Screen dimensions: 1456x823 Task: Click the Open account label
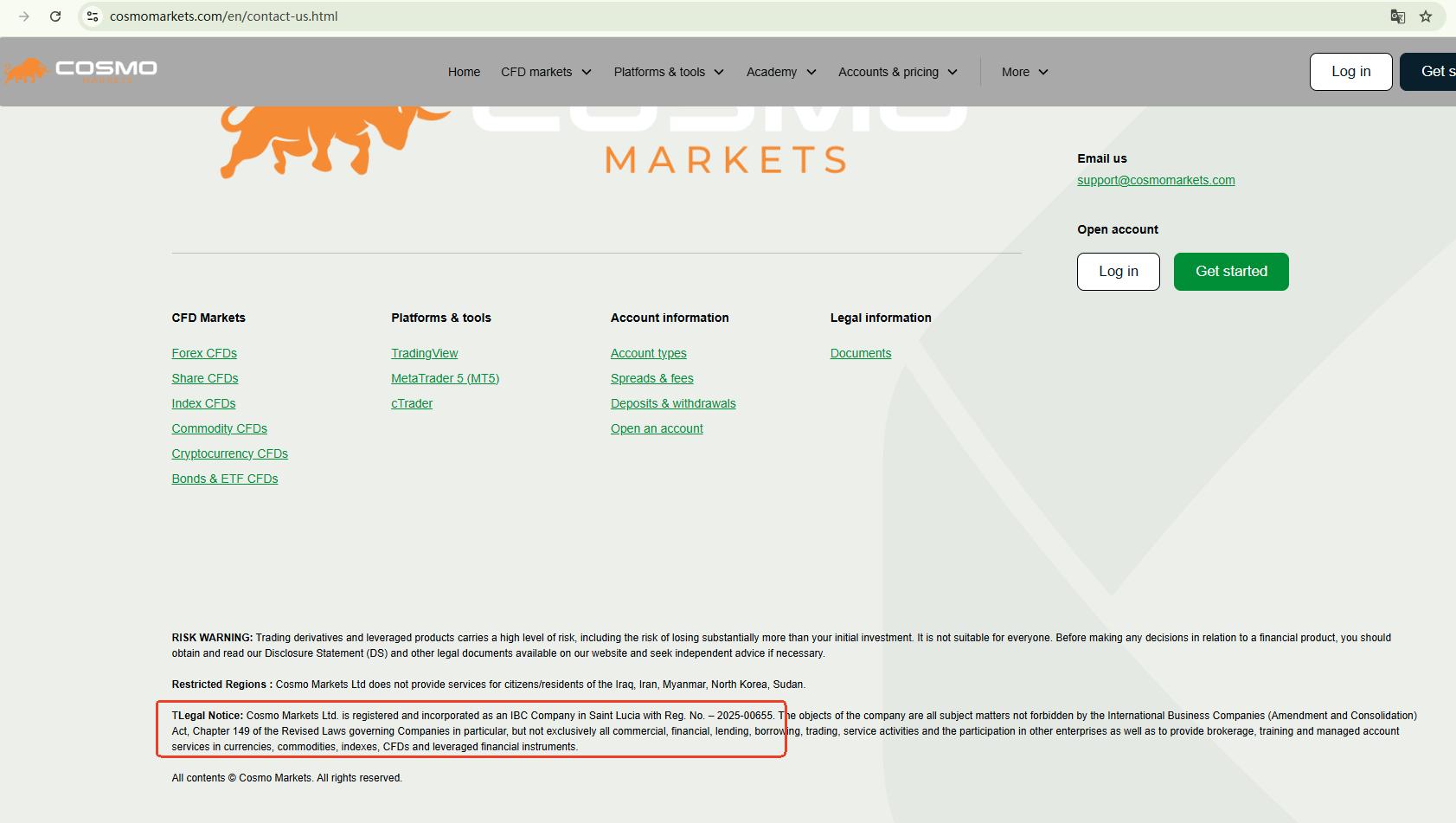tap(1118, 229)
